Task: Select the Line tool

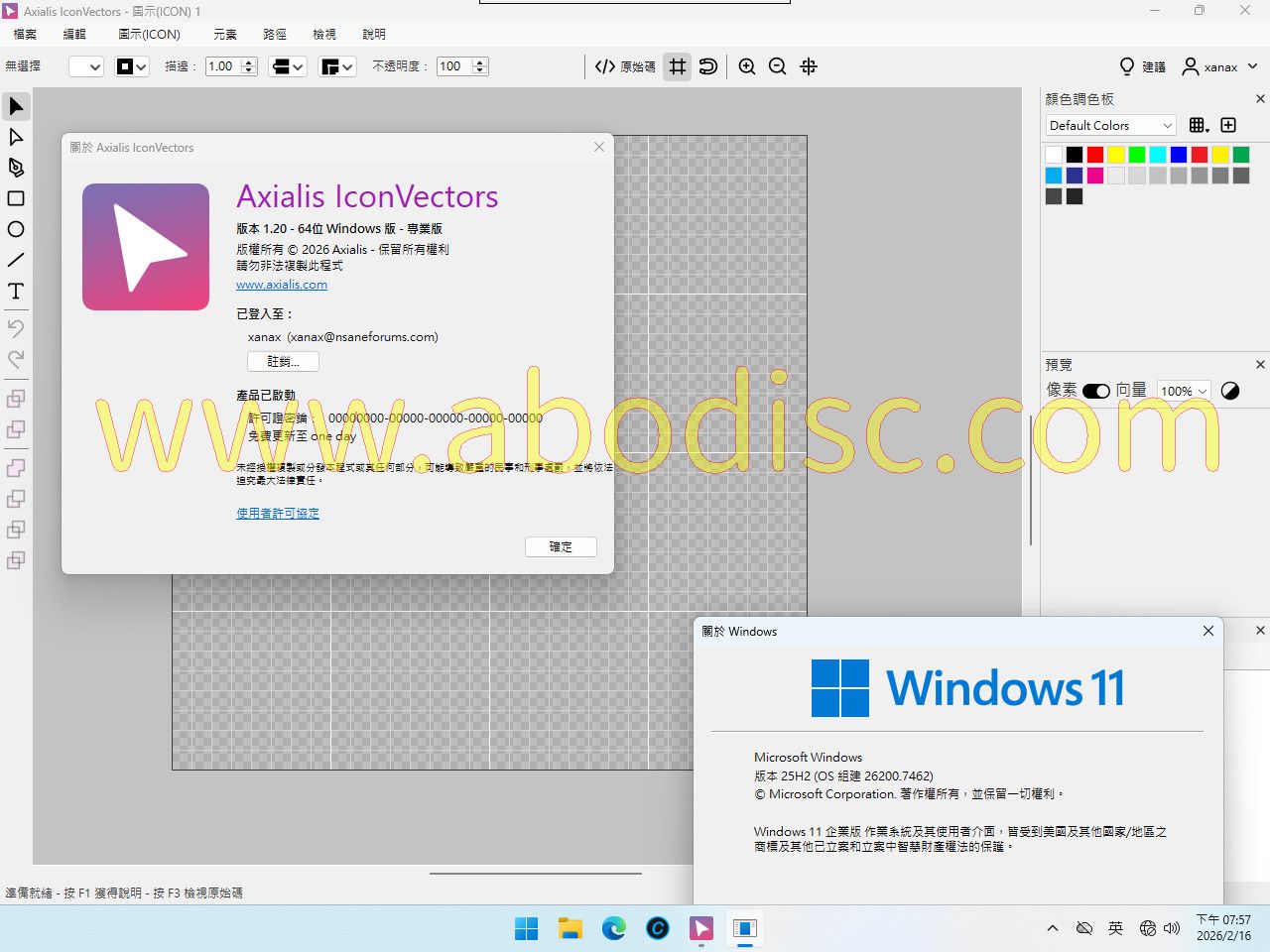Action: coord(16,260)
